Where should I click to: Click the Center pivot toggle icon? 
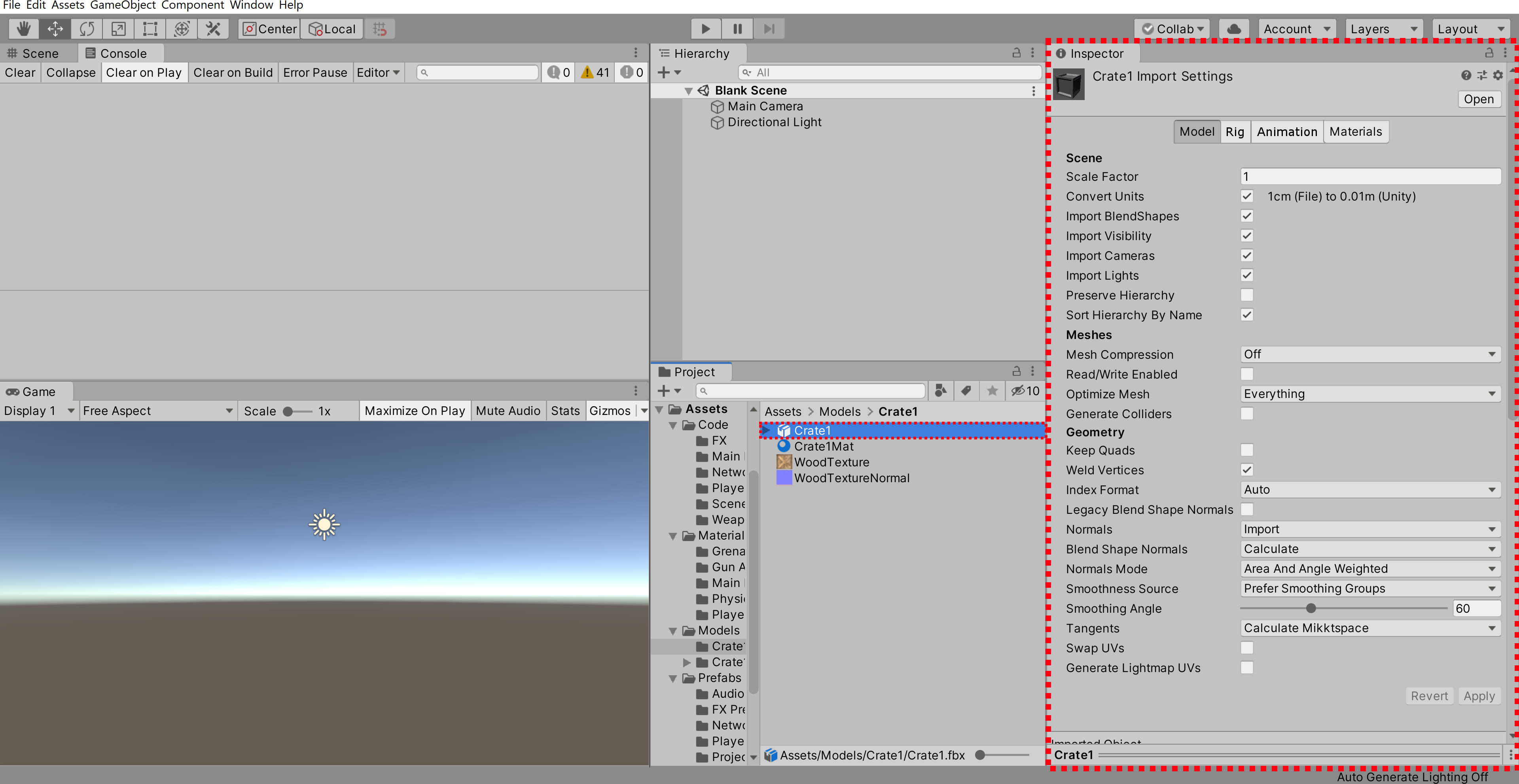click(270, 28)
